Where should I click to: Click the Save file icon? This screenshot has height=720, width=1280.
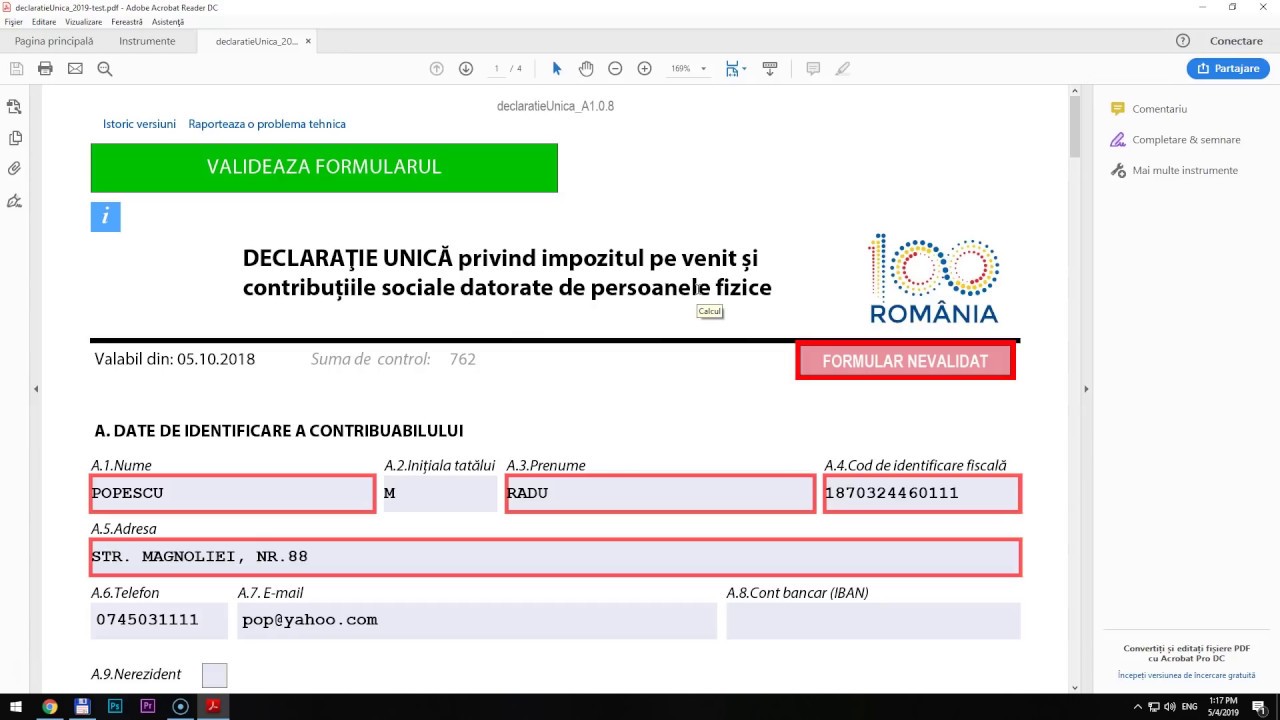pos(16,69)
